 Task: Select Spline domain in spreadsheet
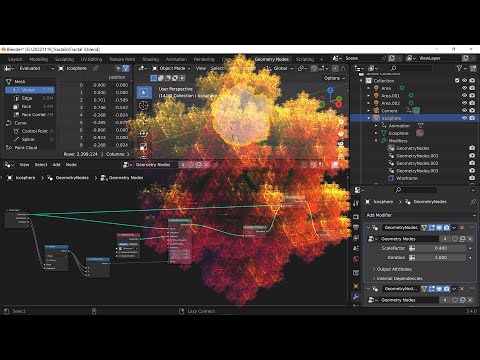[30, 139]
